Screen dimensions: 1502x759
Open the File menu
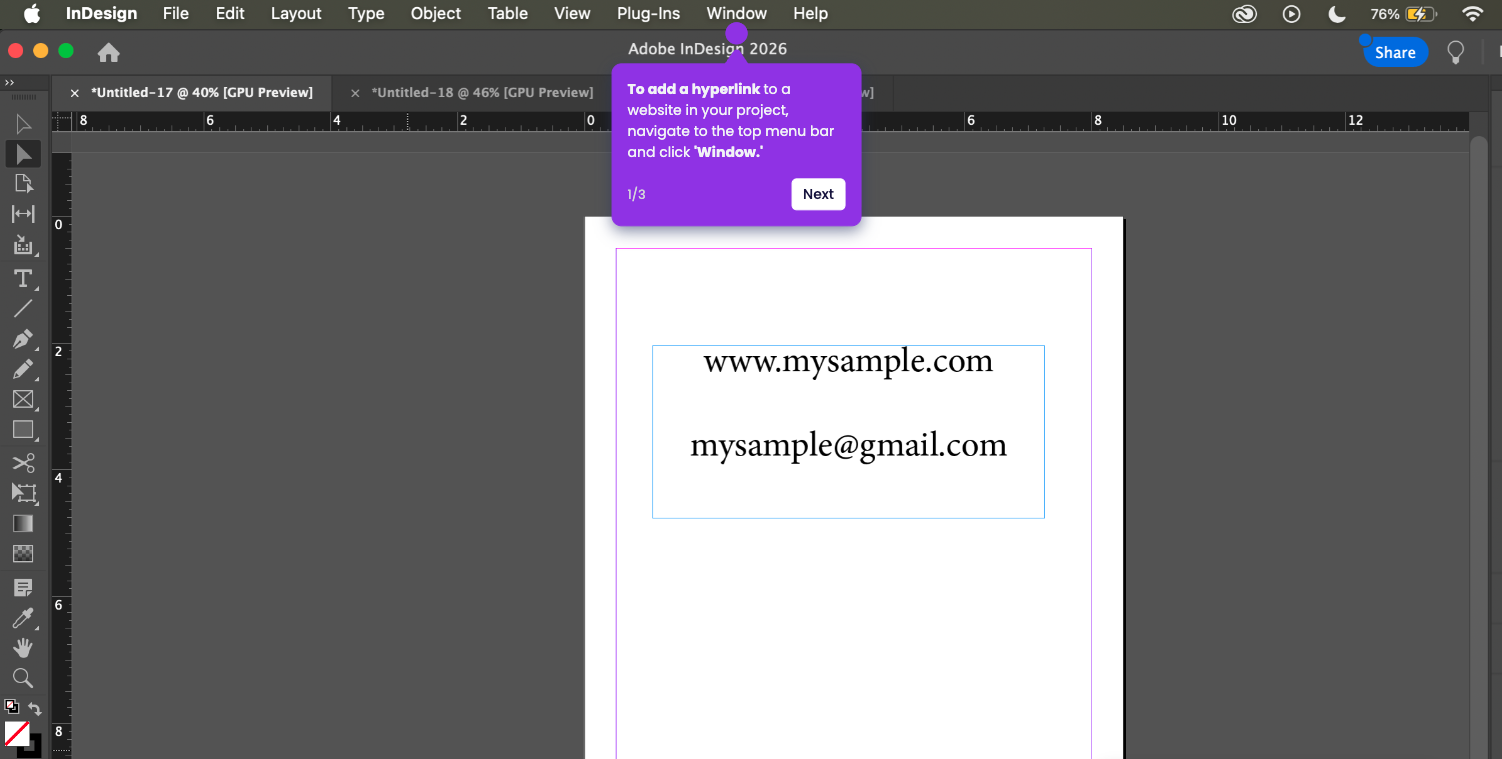(176, 13)
